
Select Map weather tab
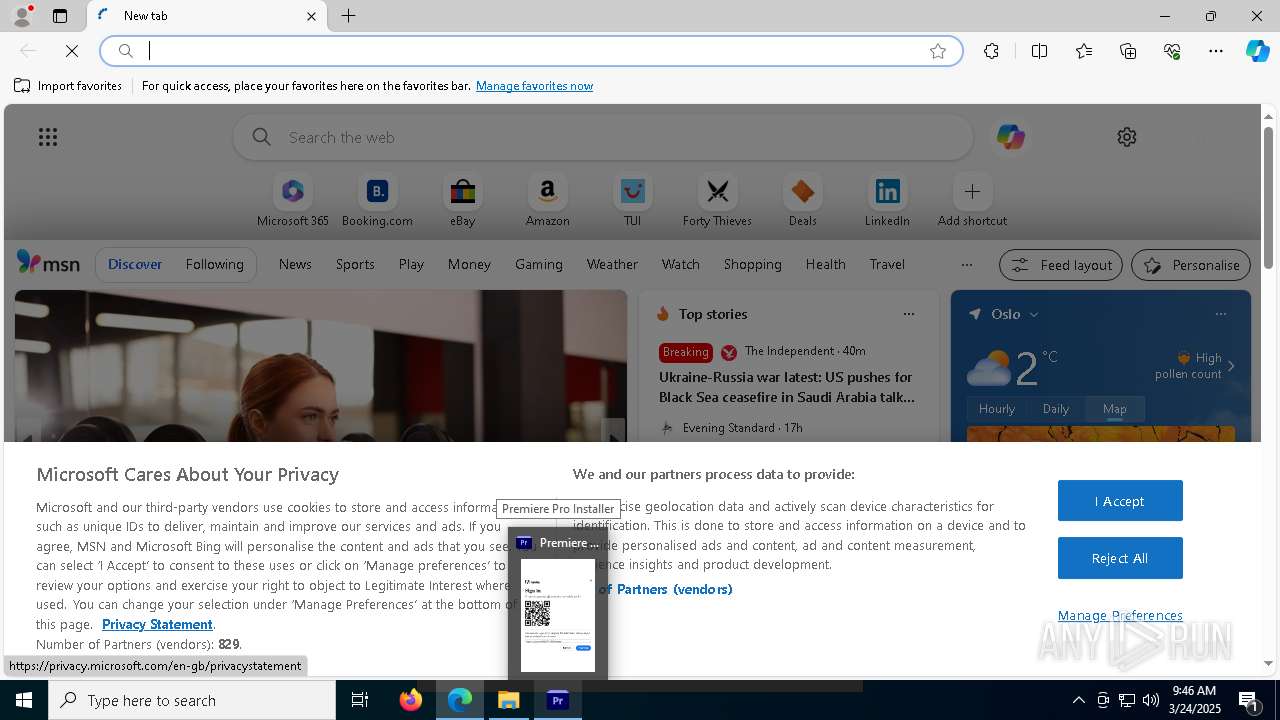[x=1114, y=409]
